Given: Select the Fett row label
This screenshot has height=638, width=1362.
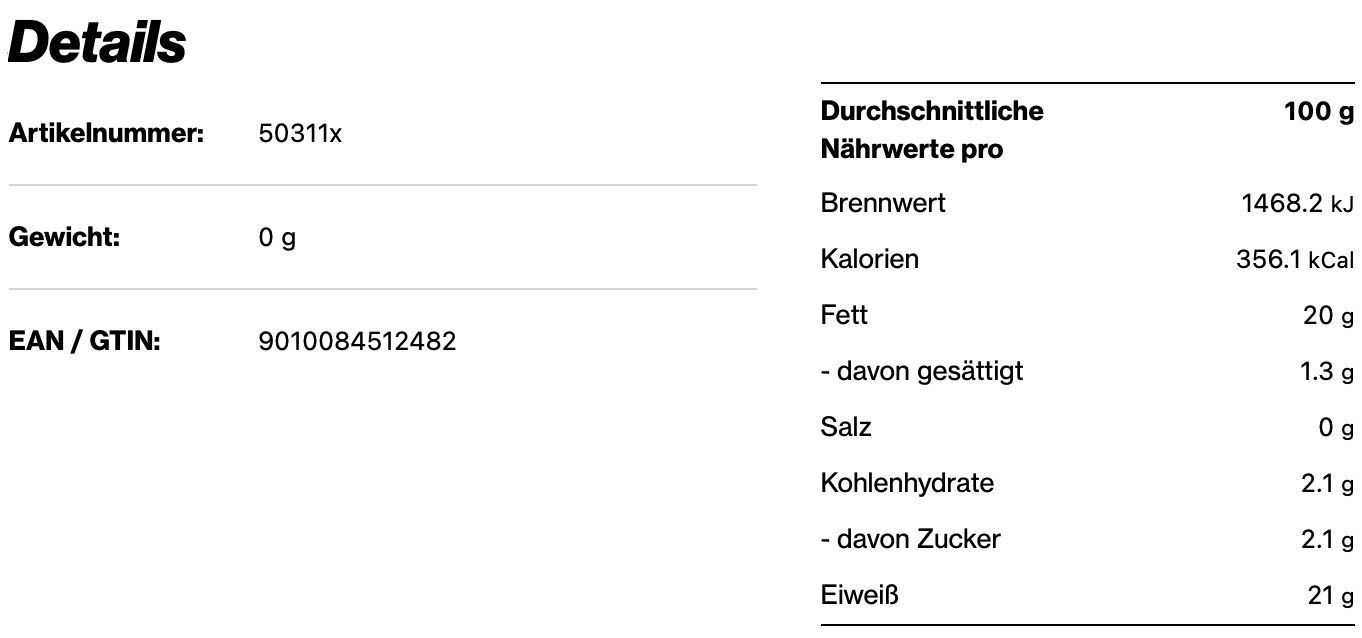Looking at the screenshot, I should tap(844, 316).
